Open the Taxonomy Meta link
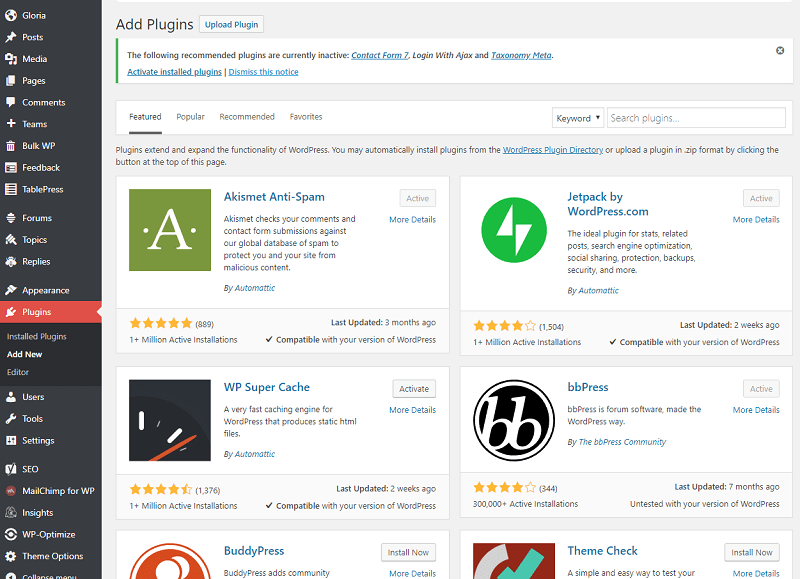800x579 pixels. coord(521,55)
